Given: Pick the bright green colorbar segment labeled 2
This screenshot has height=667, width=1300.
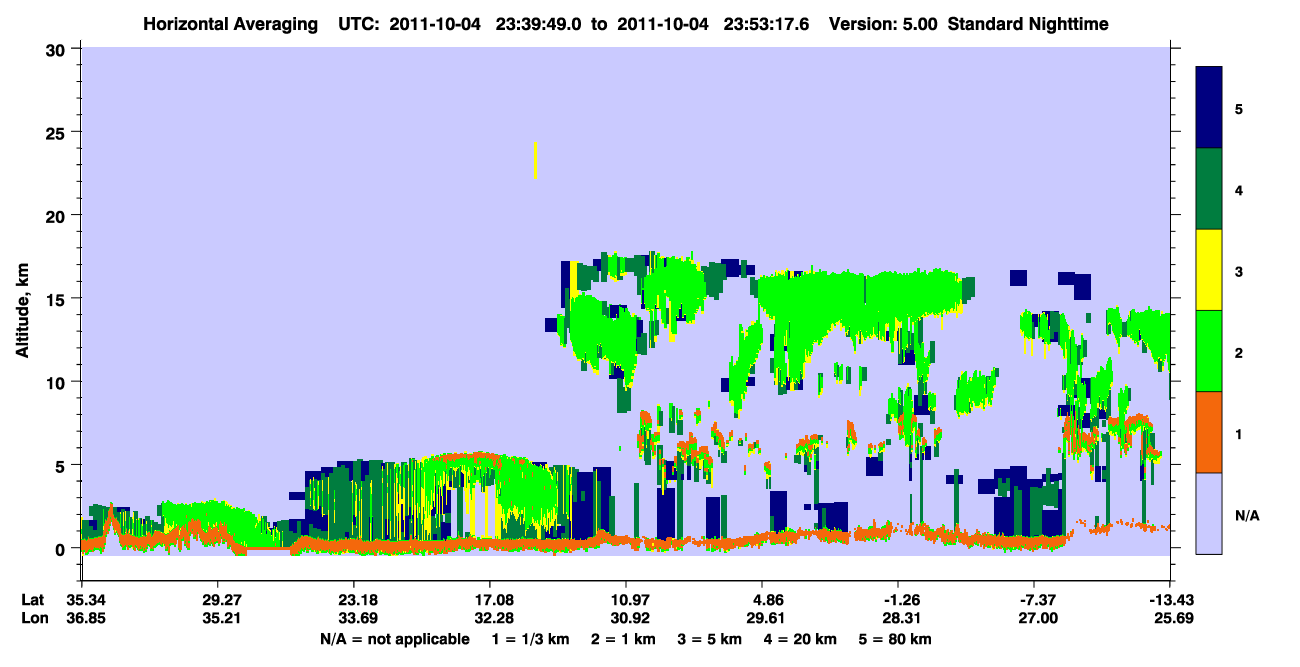Looking at the screenshot, I should 1209,351.
